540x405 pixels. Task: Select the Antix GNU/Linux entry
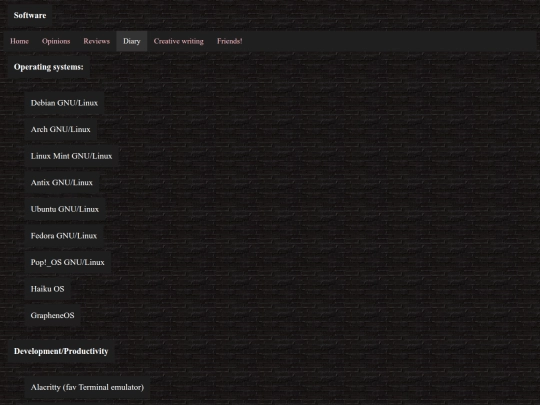click(x=62, y=183)
